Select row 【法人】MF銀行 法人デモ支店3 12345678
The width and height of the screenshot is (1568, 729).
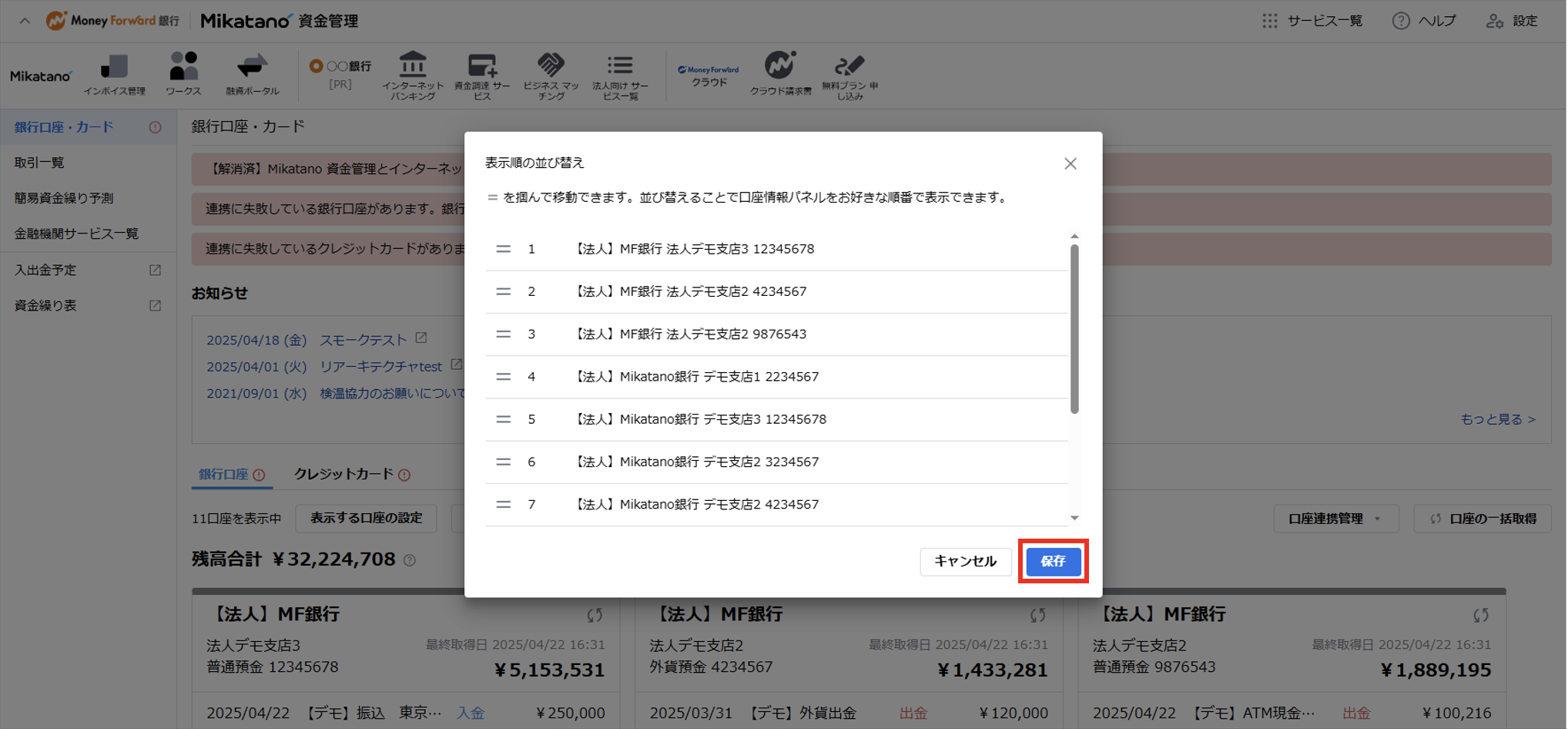(x=776, y=249)
